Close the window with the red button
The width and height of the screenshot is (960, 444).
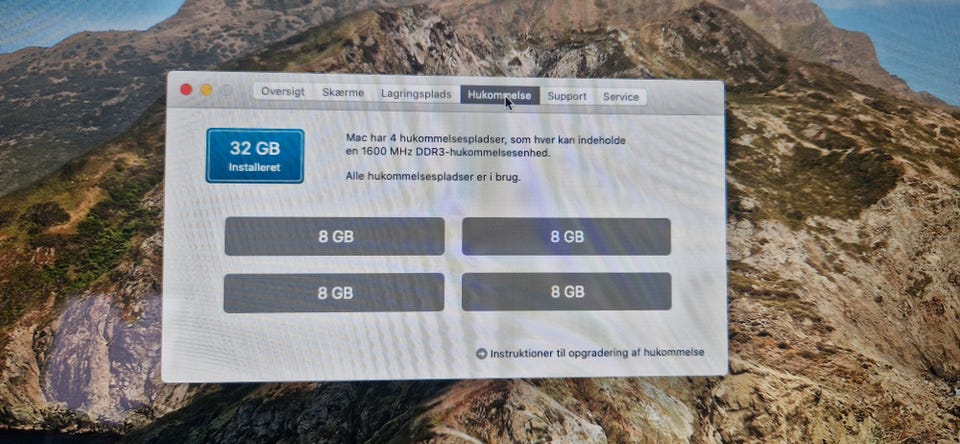(186, 89)
